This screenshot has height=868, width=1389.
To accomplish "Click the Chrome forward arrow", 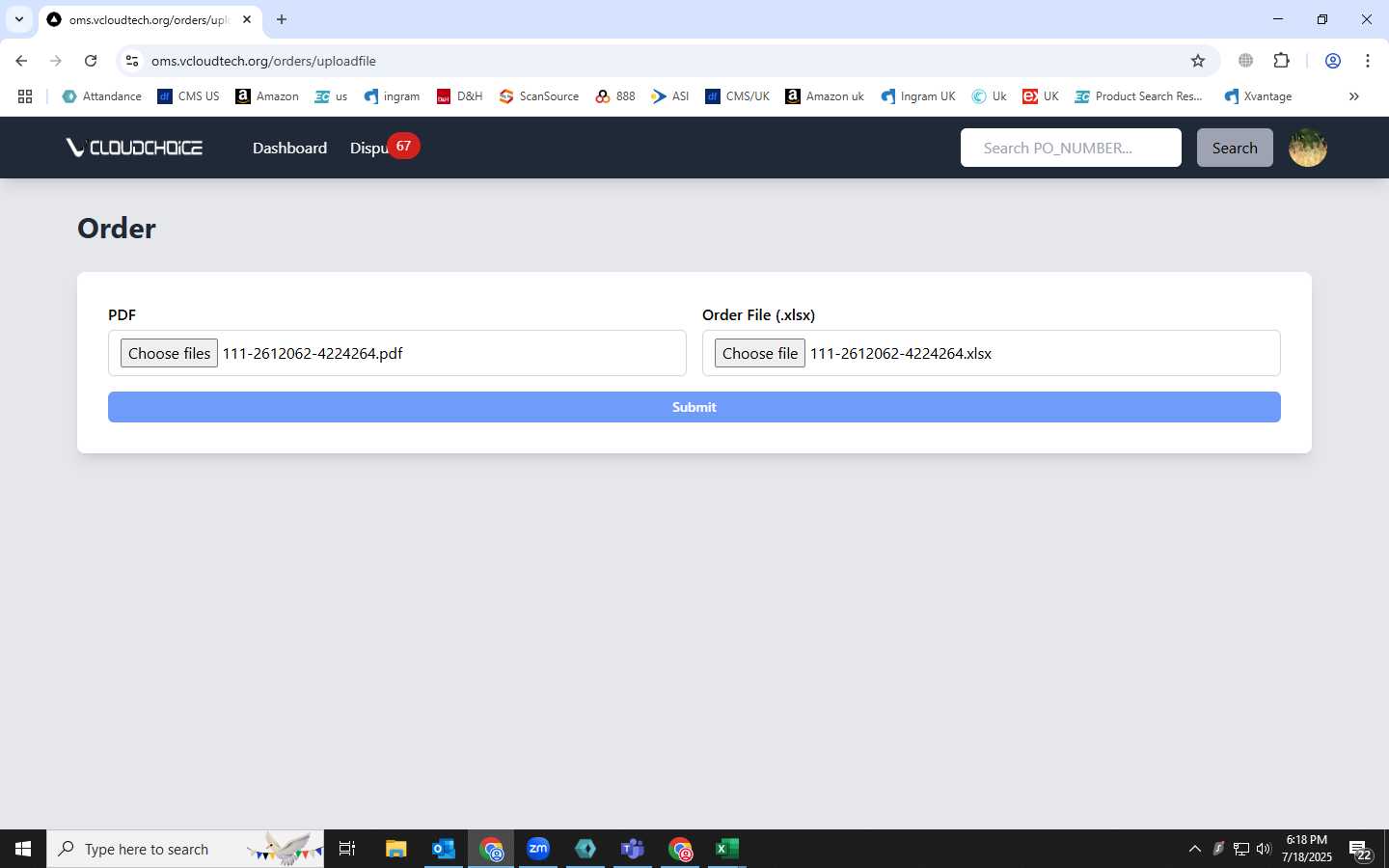I will [x=56, y=61].
